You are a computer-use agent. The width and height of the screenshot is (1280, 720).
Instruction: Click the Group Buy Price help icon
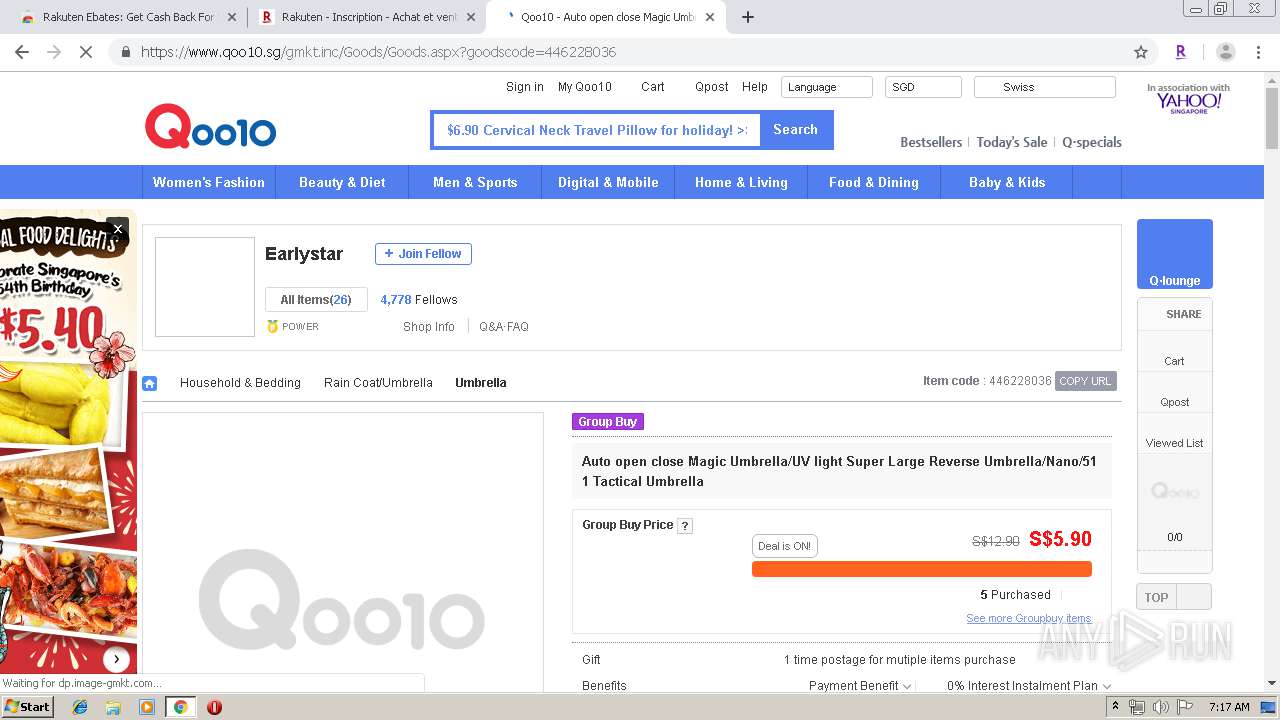(685, 526)
